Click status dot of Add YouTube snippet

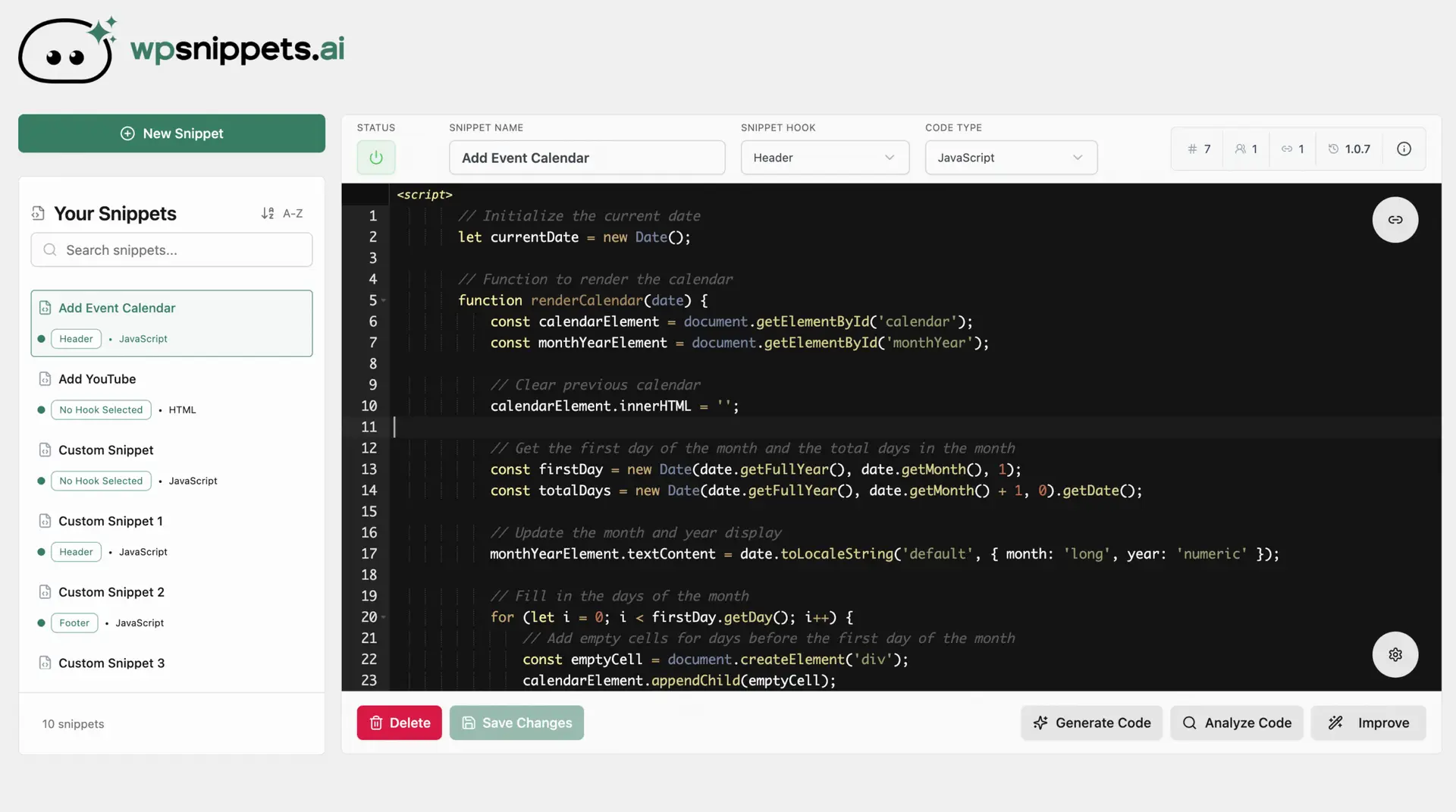41,410
